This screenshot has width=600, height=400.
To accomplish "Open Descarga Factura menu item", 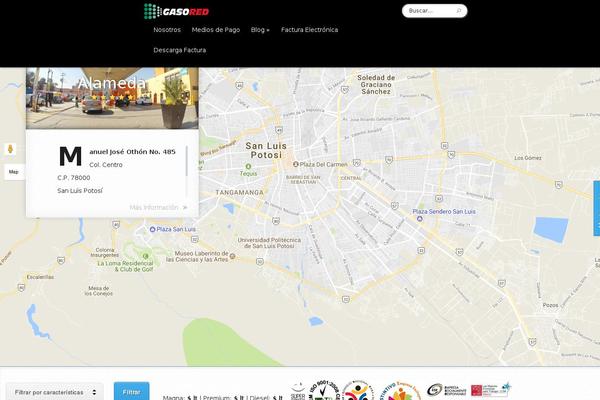I will [x=179, y=50].
